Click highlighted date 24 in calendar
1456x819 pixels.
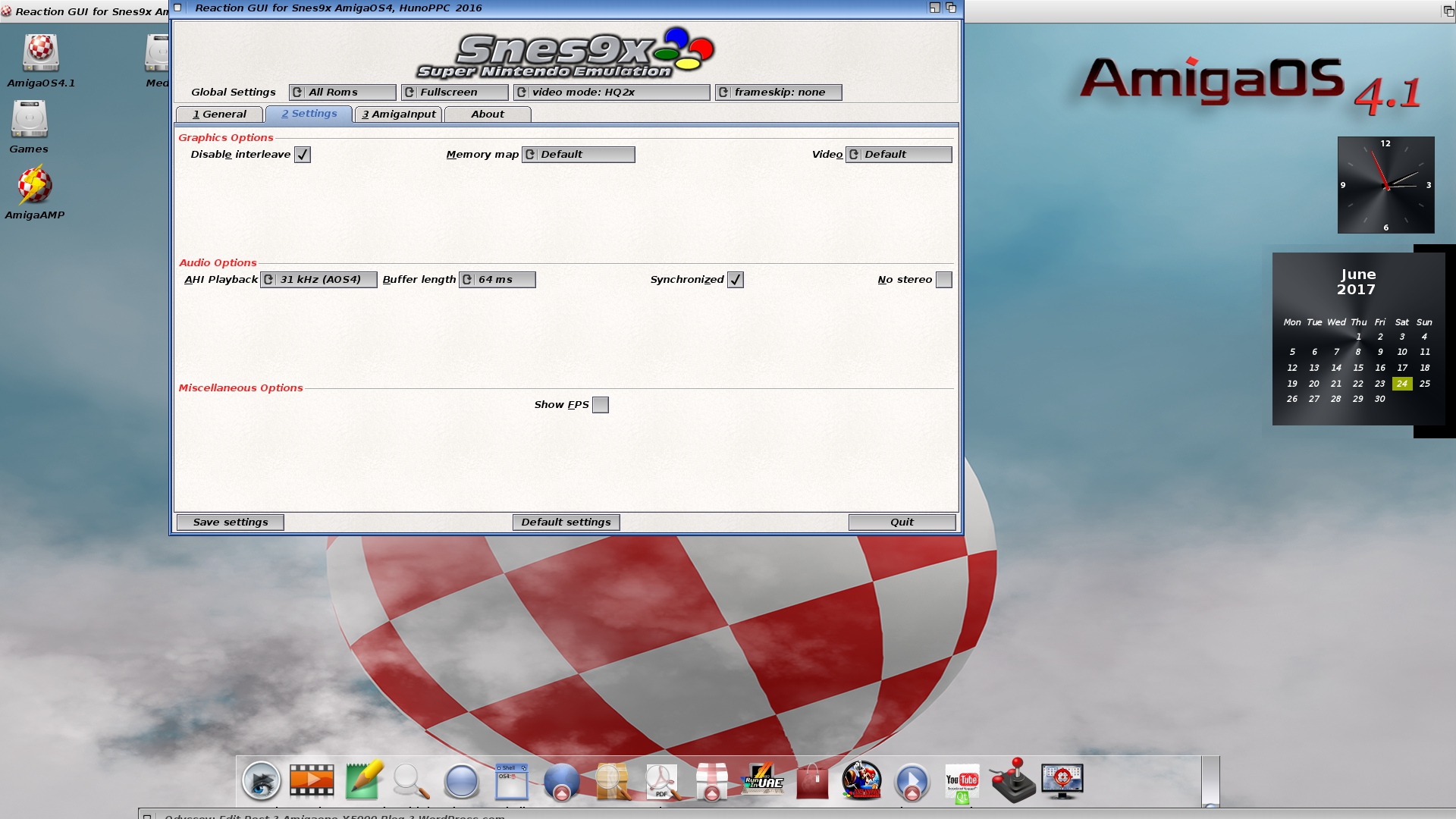point(1402,384)
